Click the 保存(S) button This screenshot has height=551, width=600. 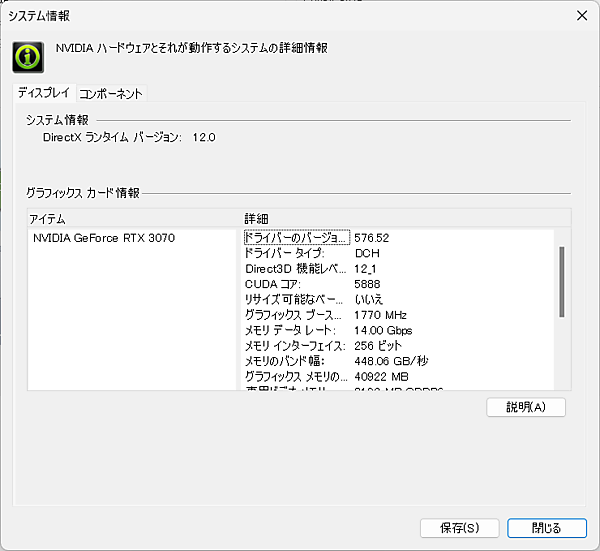(460, 528)
